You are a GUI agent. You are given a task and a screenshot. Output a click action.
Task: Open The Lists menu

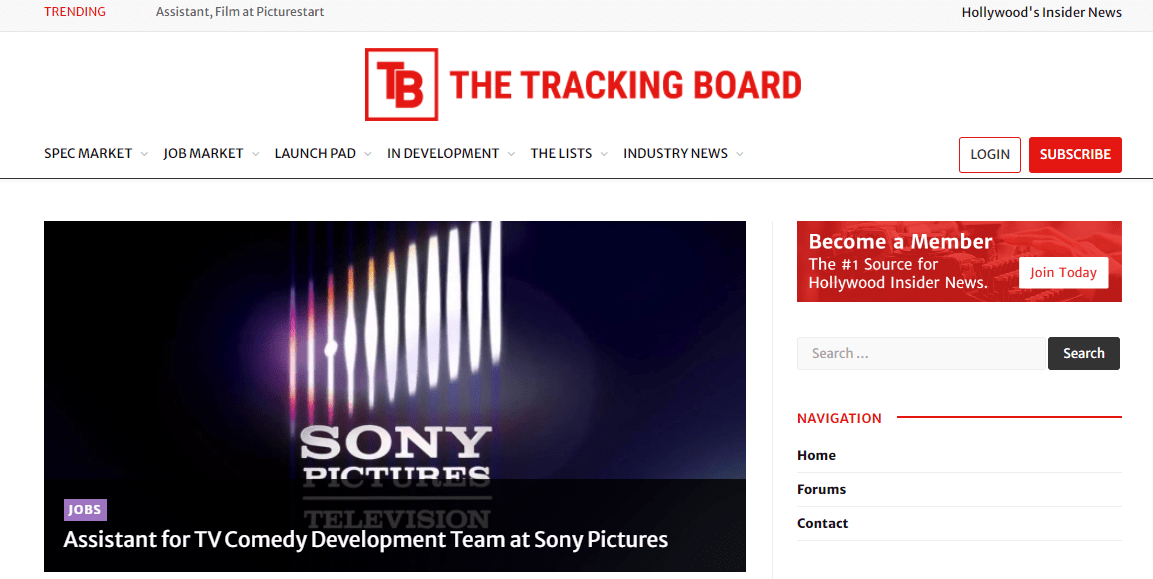tap(561, 154)
